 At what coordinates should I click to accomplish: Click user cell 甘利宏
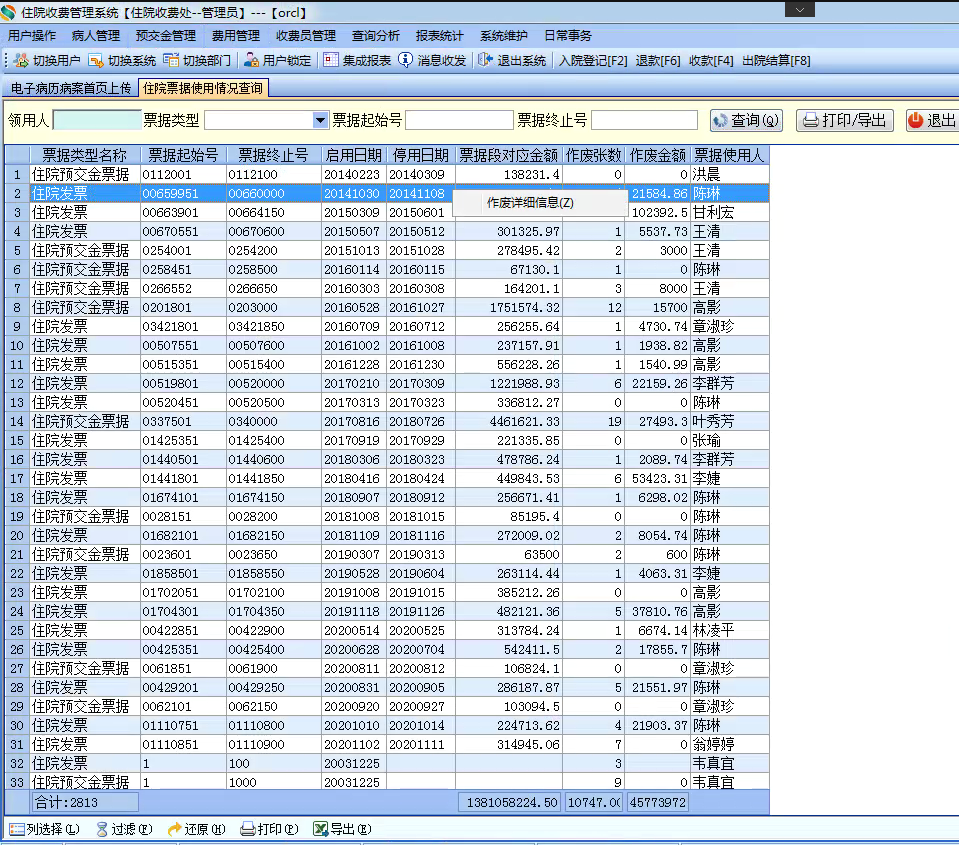pos(730,213)
